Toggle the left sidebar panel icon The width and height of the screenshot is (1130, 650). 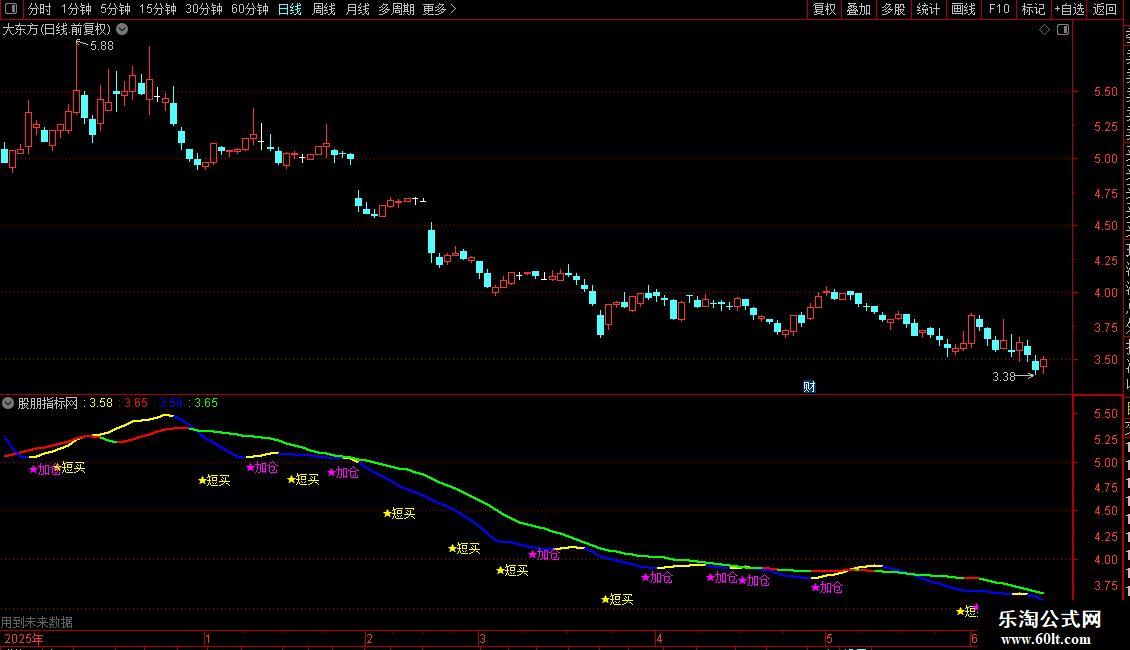[x=11, y=9]
